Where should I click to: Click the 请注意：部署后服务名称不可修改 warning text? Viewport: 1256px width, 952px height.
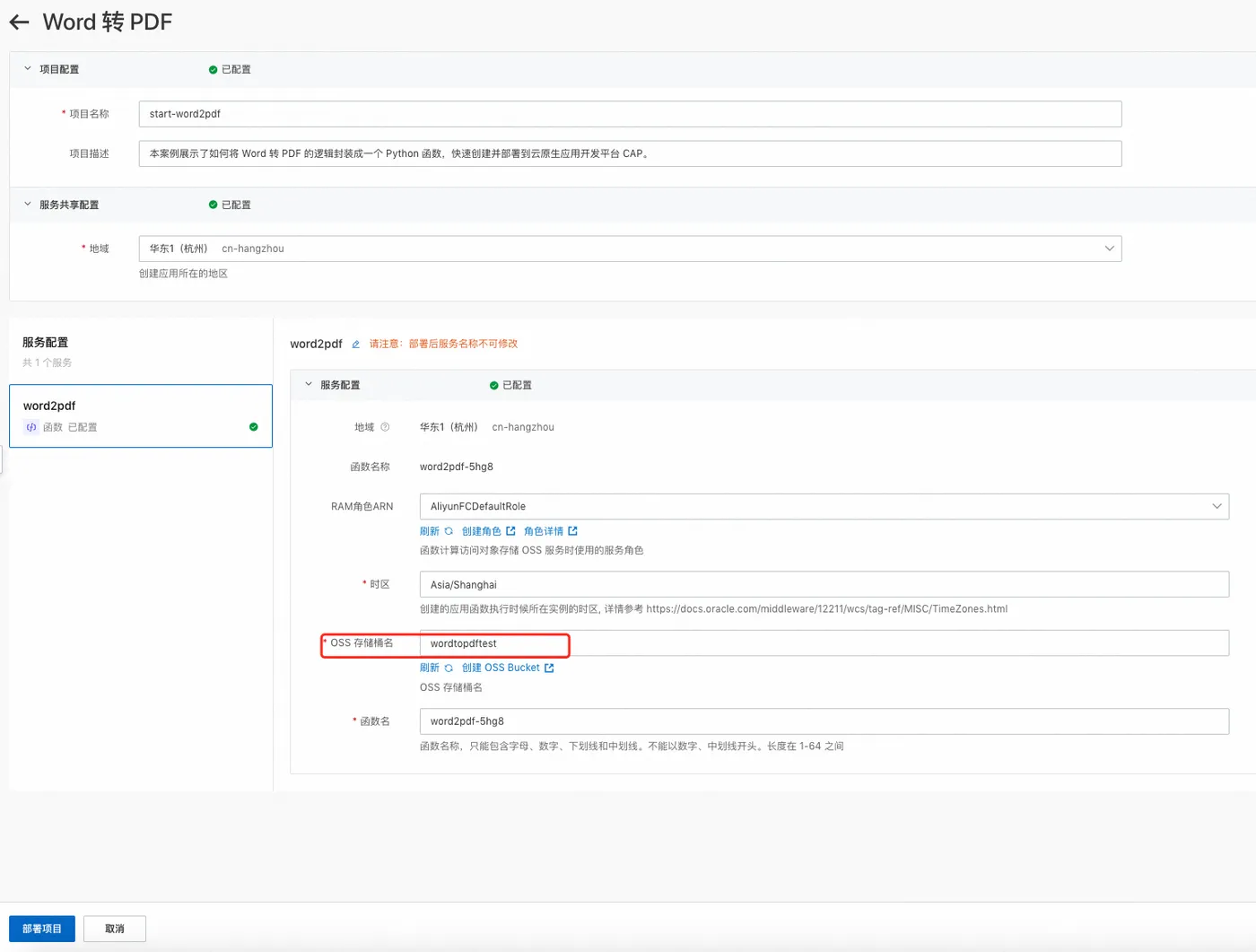point(443,344)
